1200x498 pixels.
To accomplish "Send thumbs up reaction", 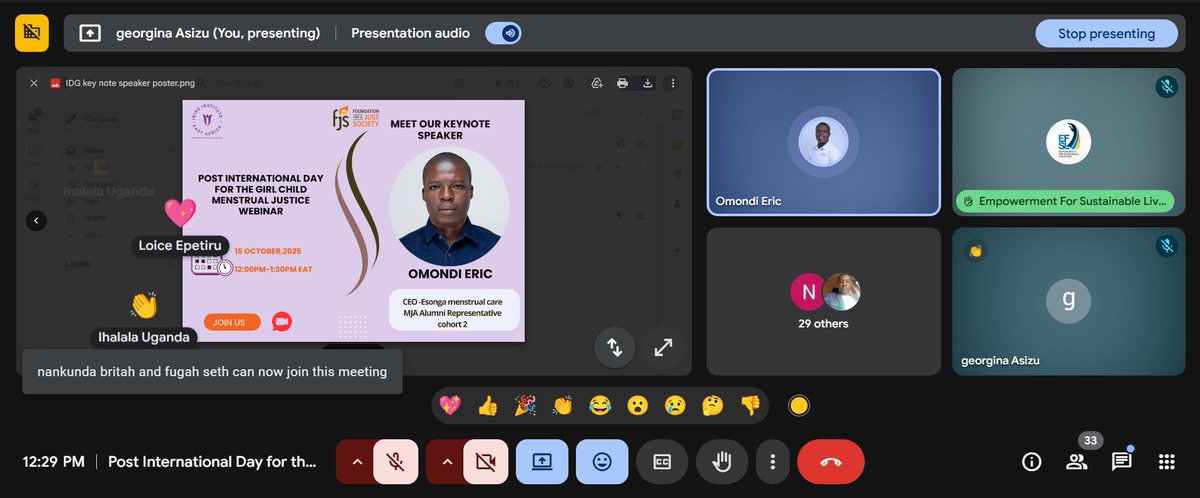I will 488,405.
